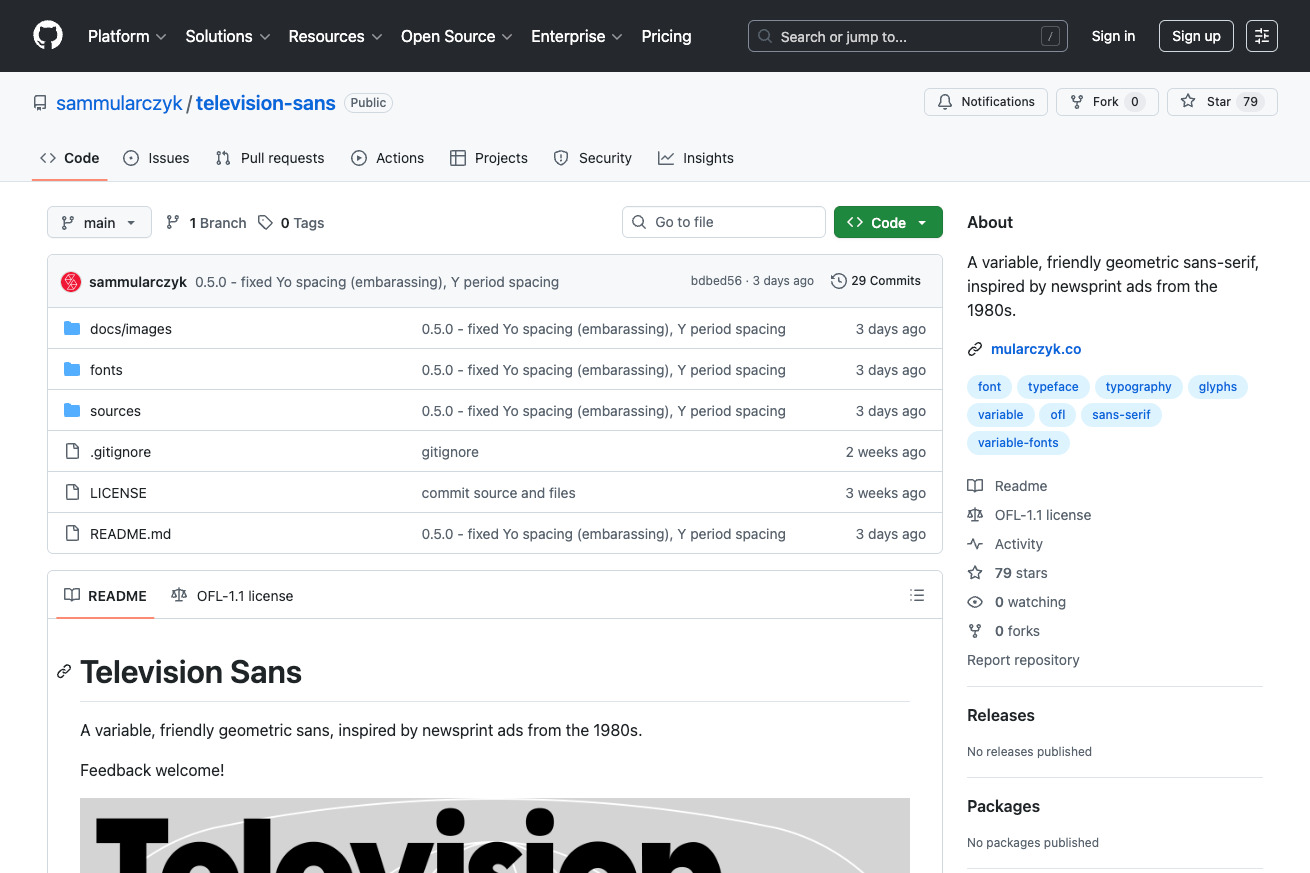The image size is (1310, 873).
Task: Click the Sign up button
Action: coord(1196,36)
